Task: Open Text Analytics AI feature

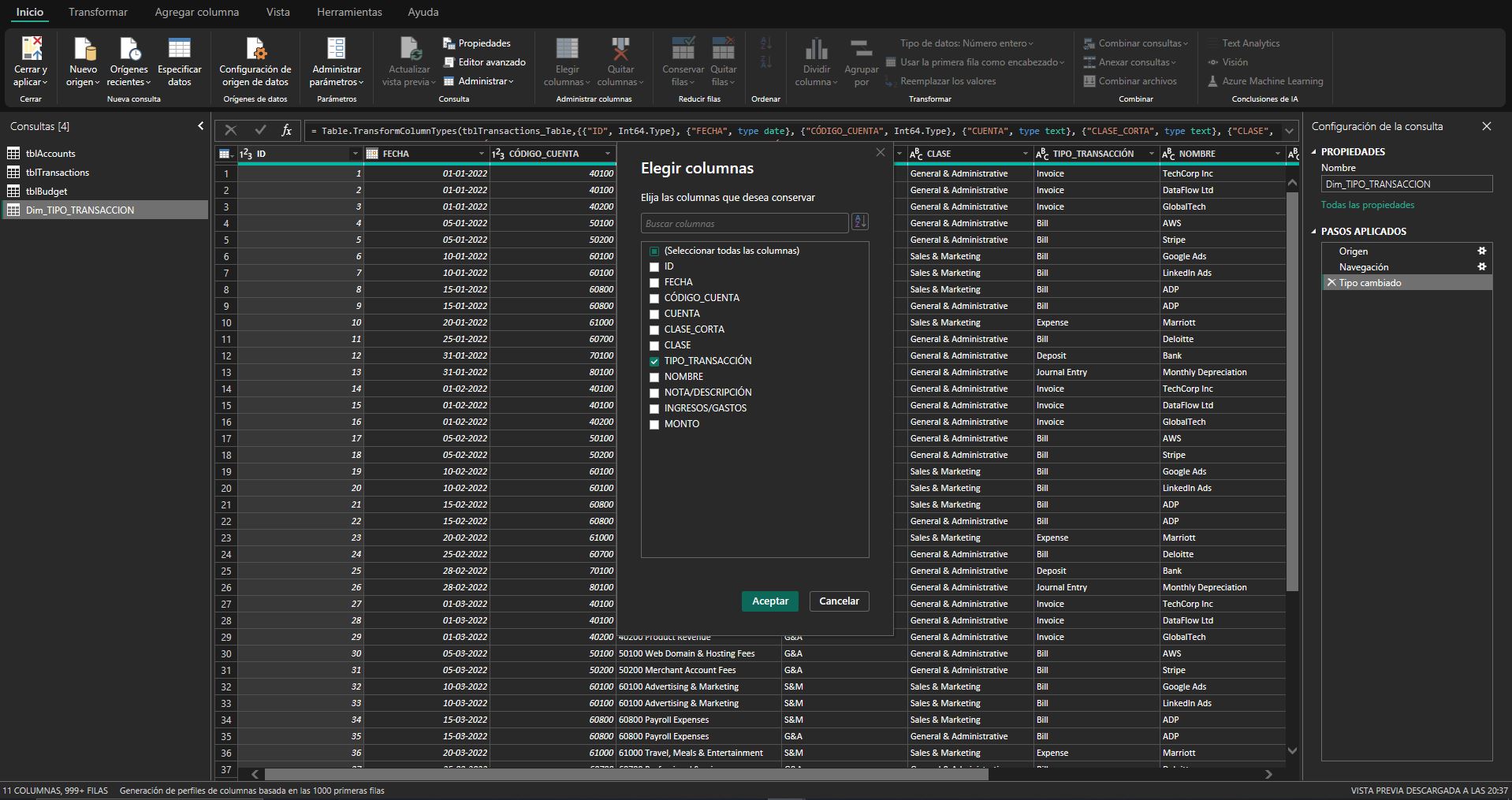Action: coord(1243,43)
